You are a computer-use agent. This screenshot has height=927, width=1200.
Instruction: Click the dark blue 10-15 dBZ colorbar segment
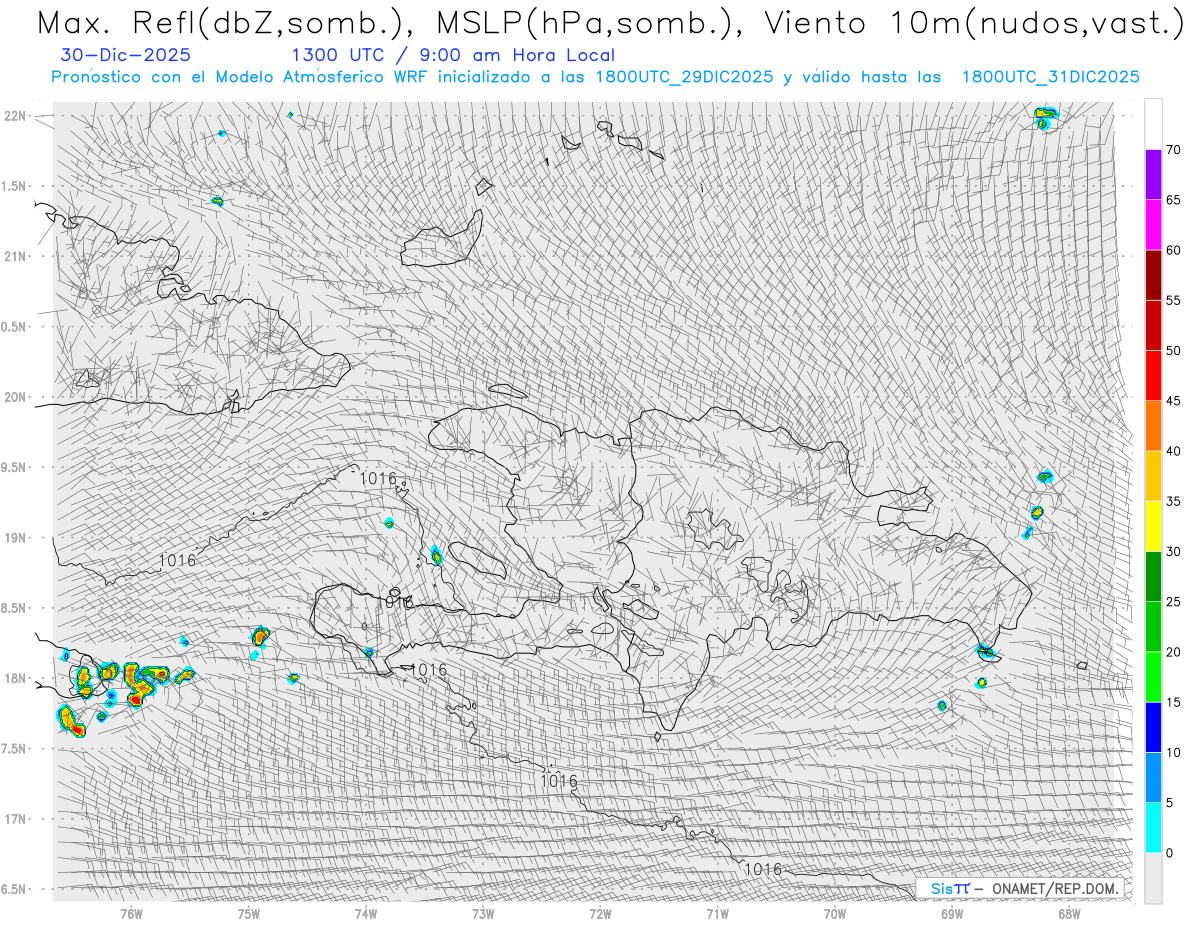coord(1153,727)
